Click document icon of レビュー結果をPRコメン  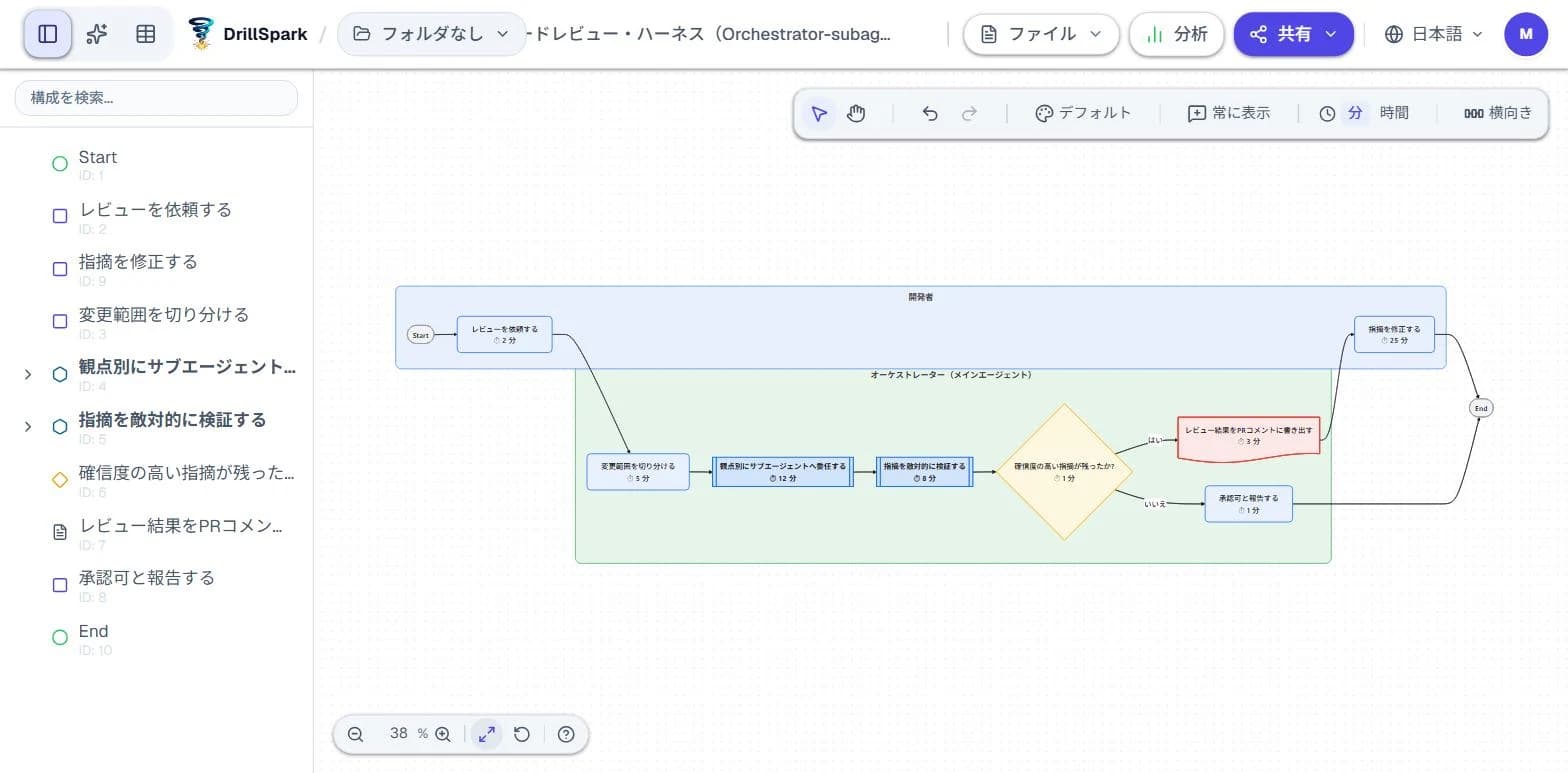(x=60, y=532)
